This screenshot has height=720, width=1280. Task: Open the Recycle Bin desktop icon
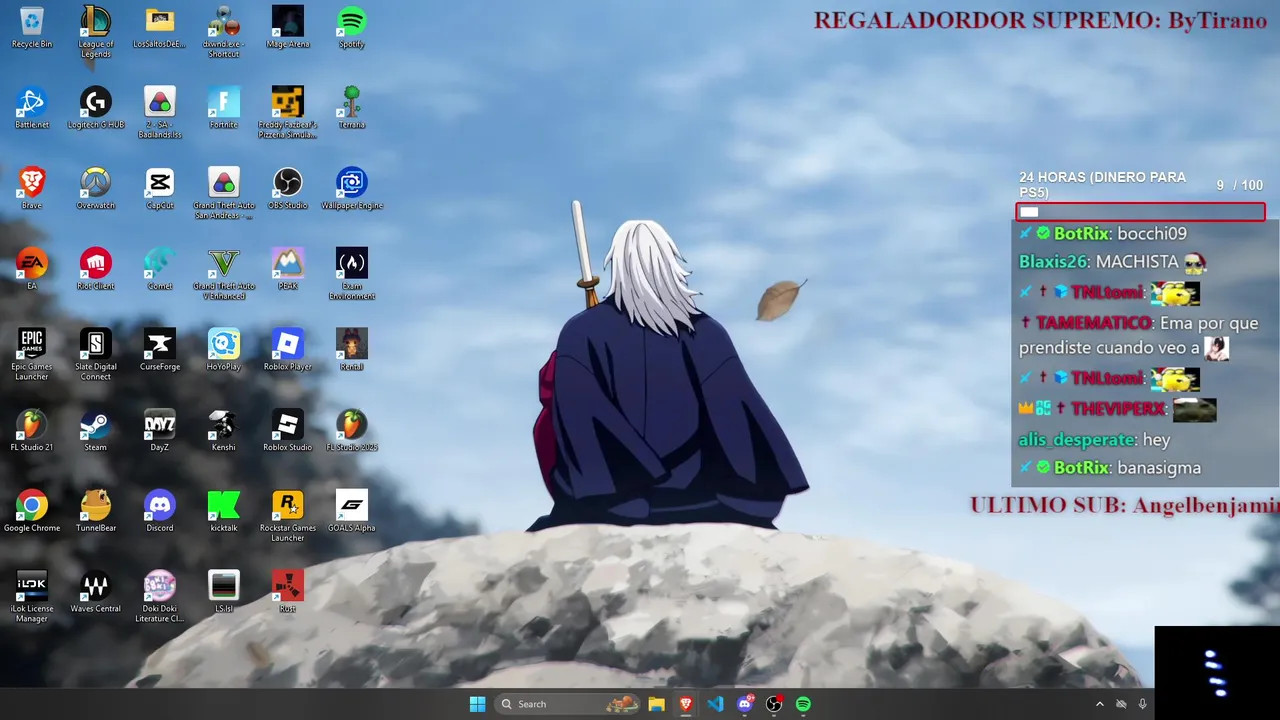point(32,27)
